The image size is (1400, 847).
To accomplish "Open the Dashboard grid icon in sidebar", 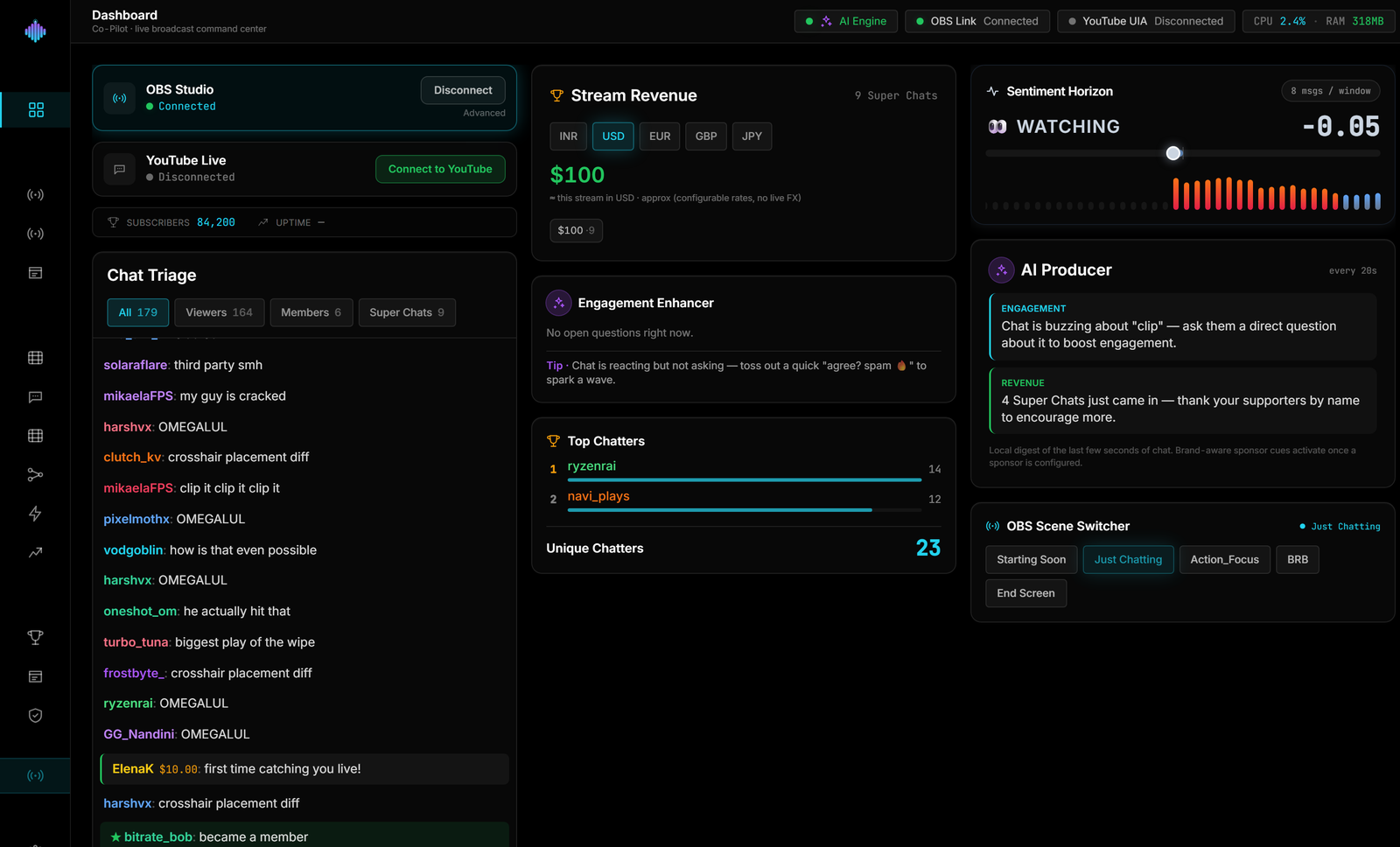I will tap(36, 109).
